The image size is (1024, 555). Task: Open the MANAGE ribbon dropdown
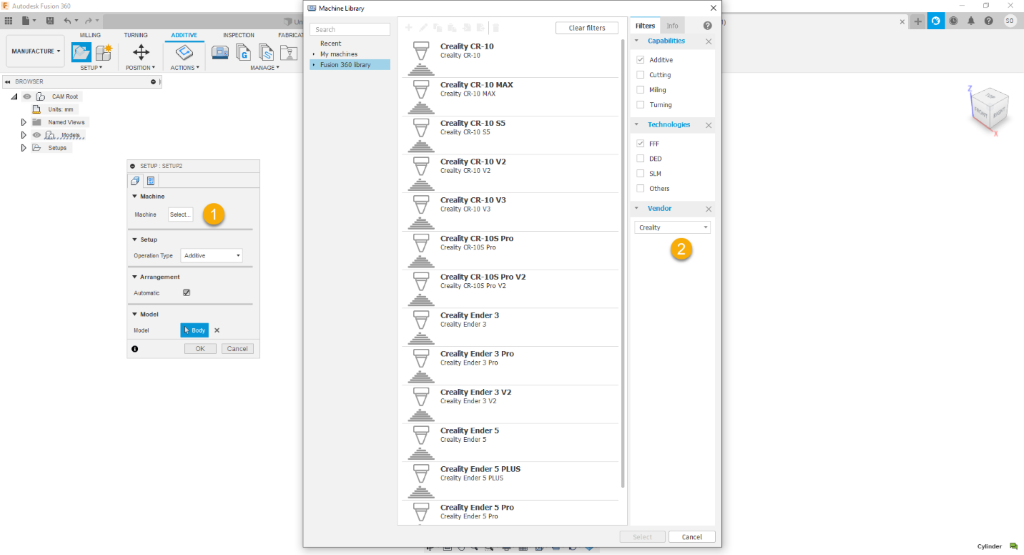pyautogui.click(x=264, y=68)
